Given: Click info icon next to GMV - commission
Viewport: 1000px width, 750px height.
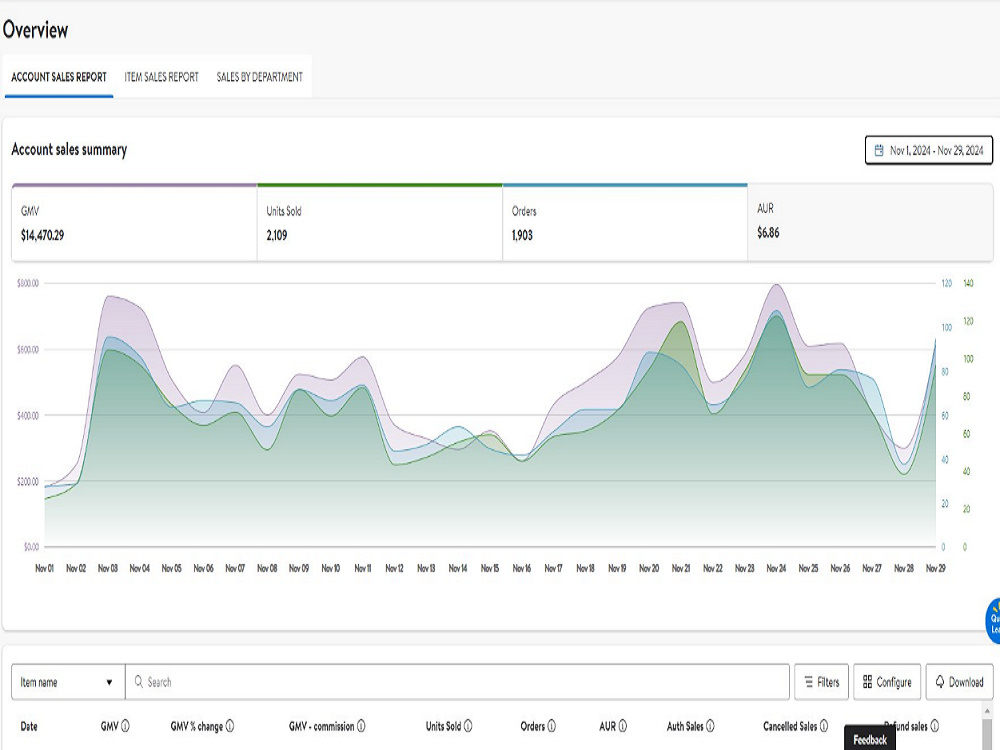Looking at the screenshot, I should [x=361, y=726].
